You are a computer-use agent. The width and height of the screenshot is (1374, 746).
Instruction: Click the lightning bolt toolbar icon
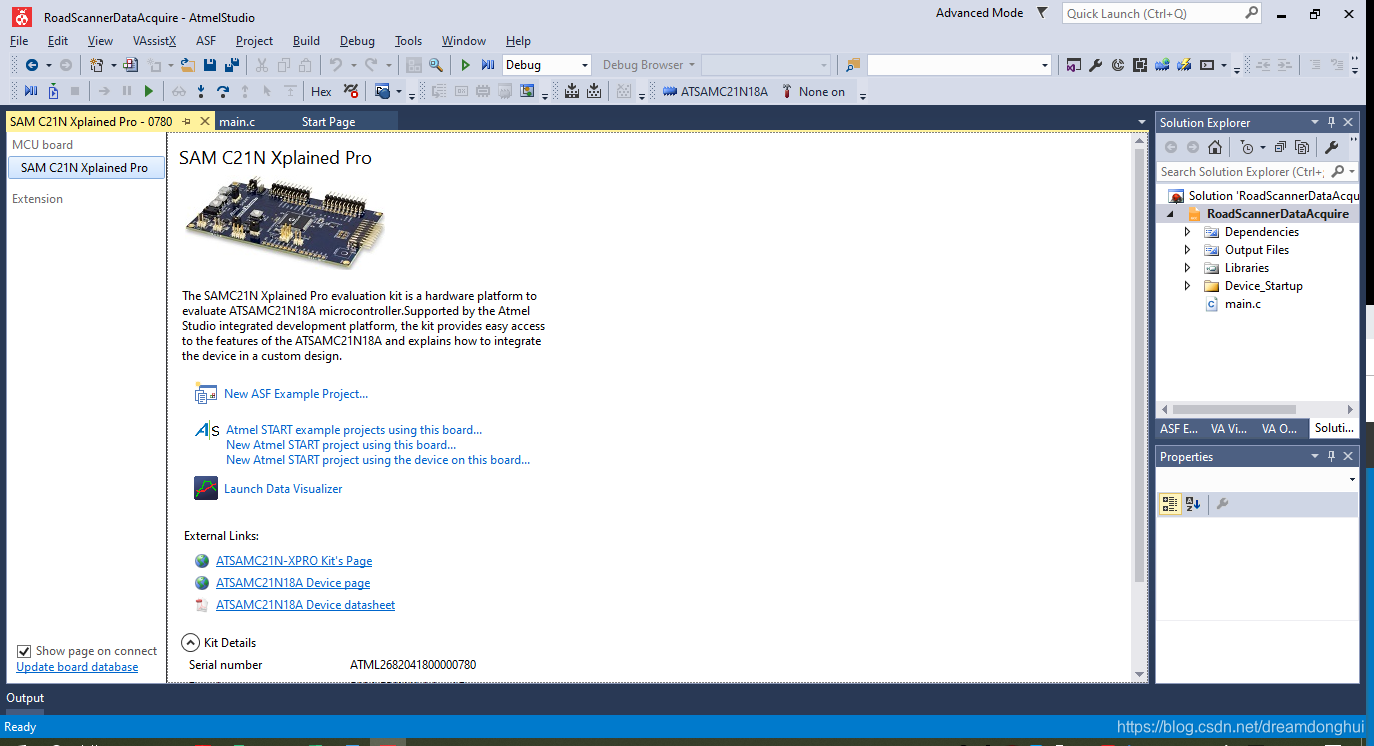1185,65
